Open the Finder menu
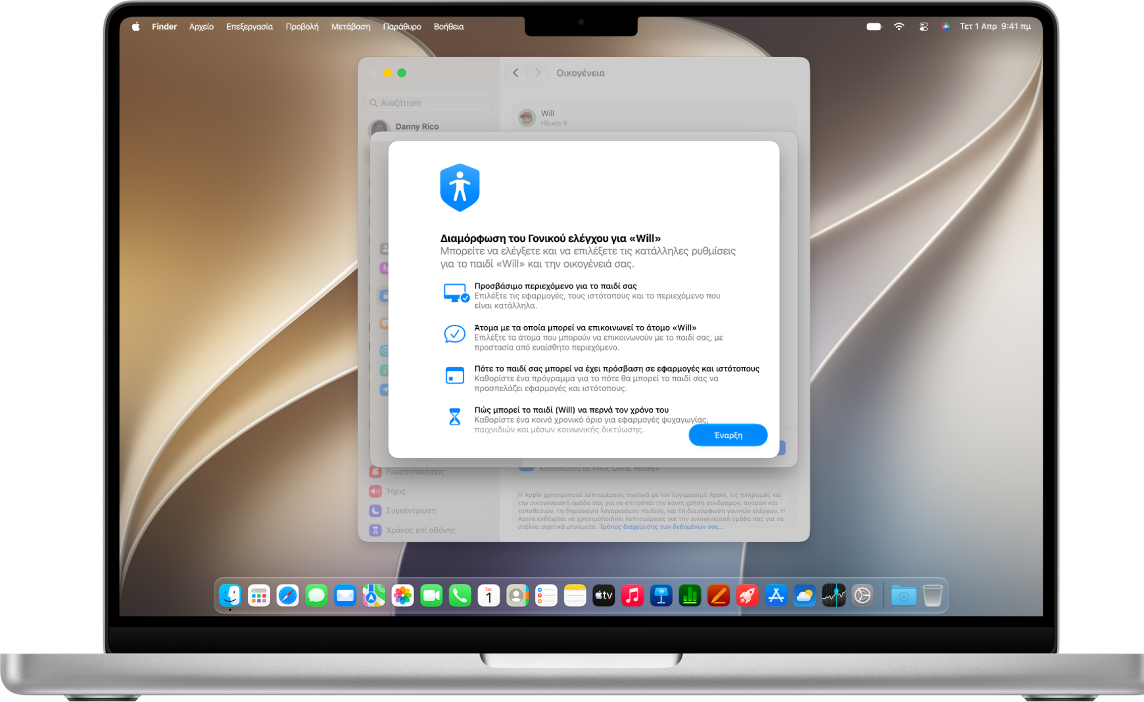 164,26
